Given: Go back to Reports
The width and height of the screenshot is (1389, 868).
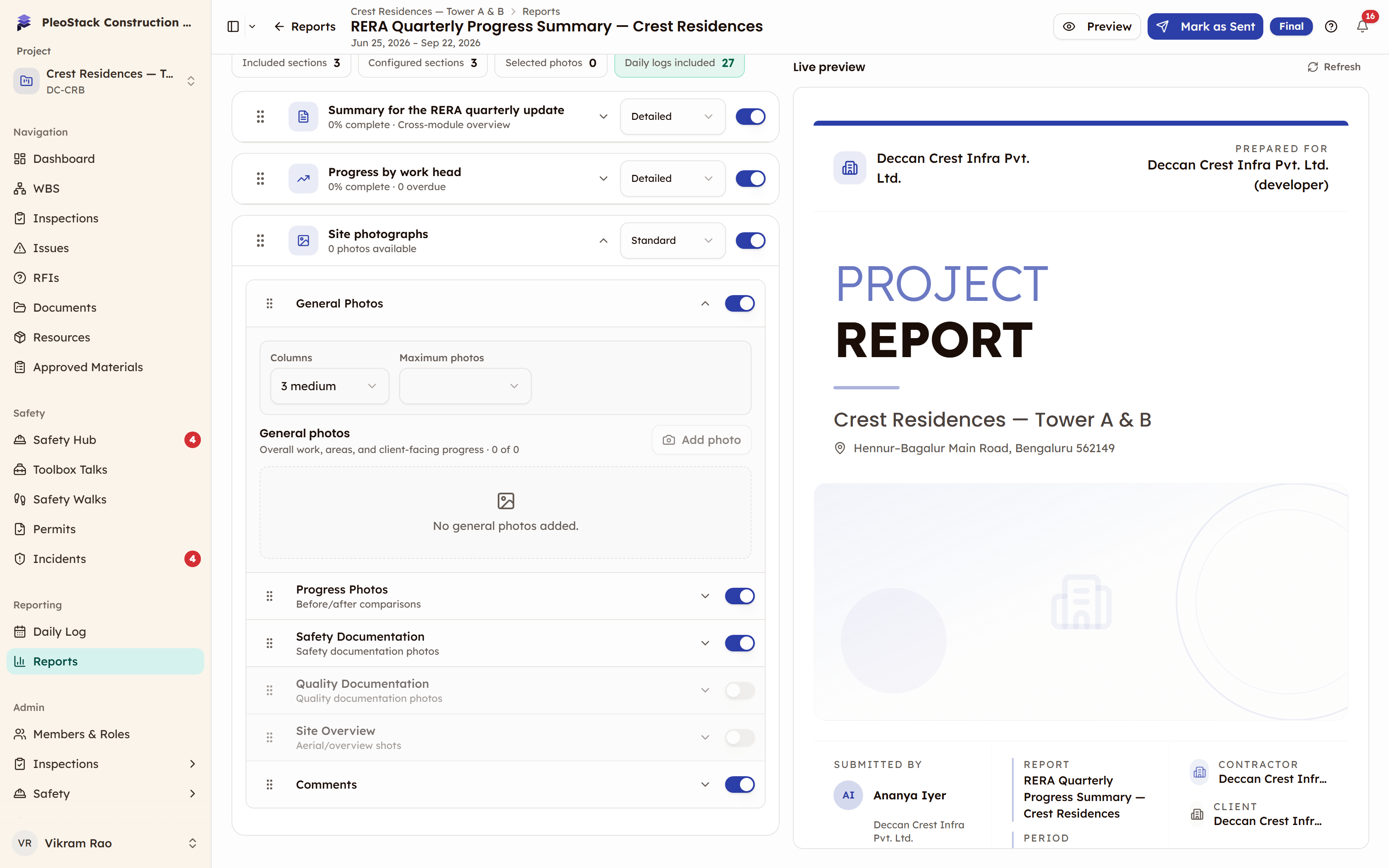Looking at the screenshot, I should pyautogui.click(x=305, y=26).
